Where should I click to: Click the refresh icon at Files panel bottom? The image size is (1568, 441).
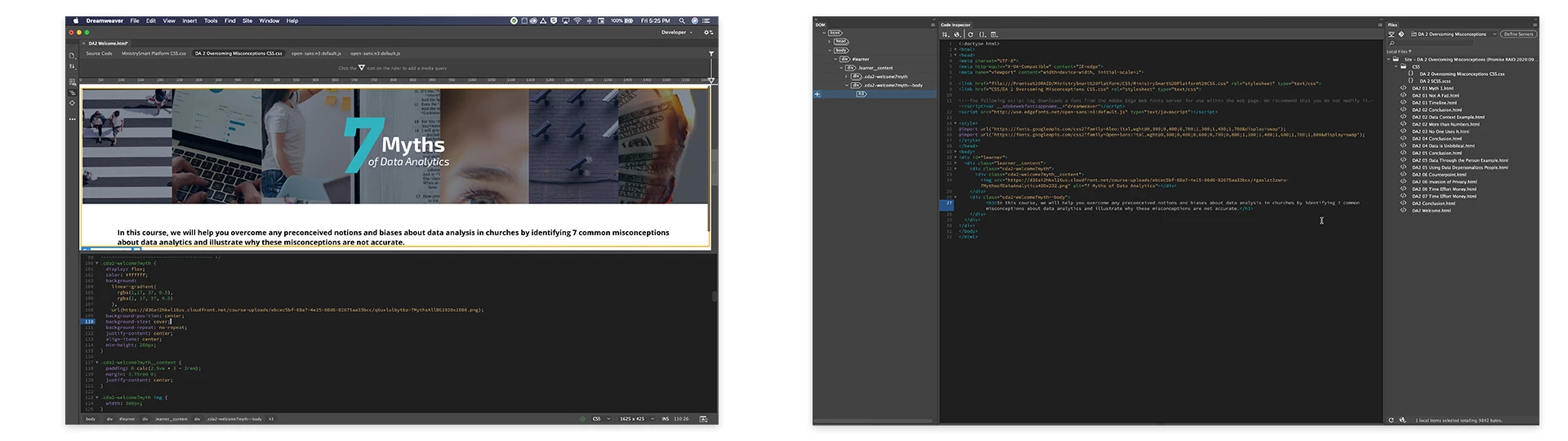point(1391,420)
